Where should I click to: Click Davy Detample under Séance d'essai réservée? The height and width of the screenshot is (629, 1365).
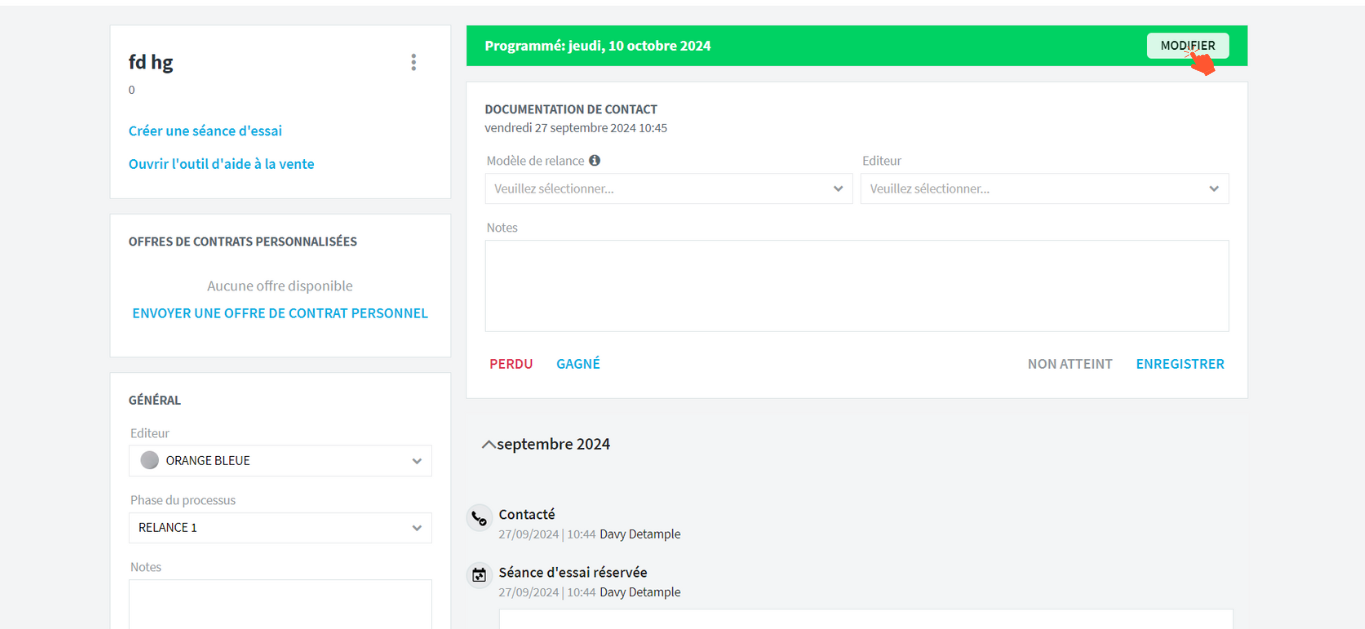tap(640, 592)
